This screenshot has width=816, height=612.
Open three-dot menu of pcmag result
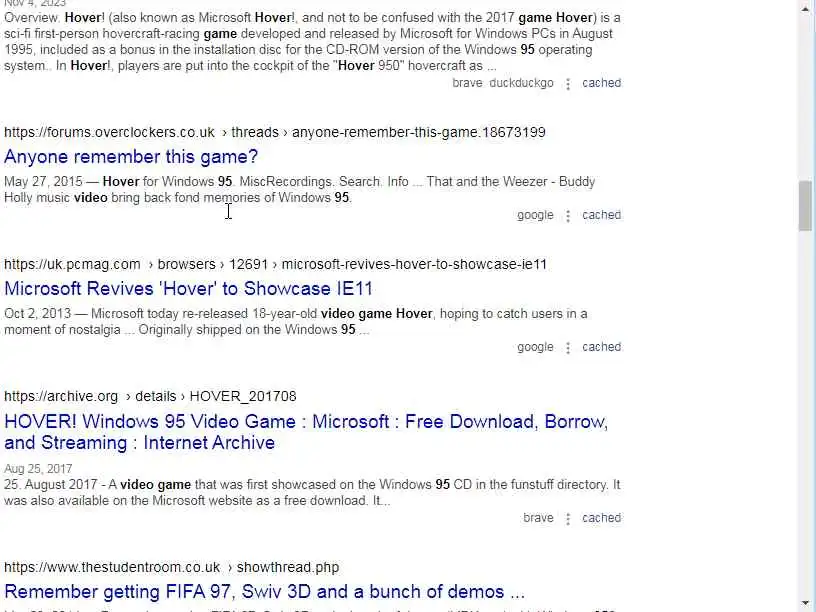[x=568, y=348]
